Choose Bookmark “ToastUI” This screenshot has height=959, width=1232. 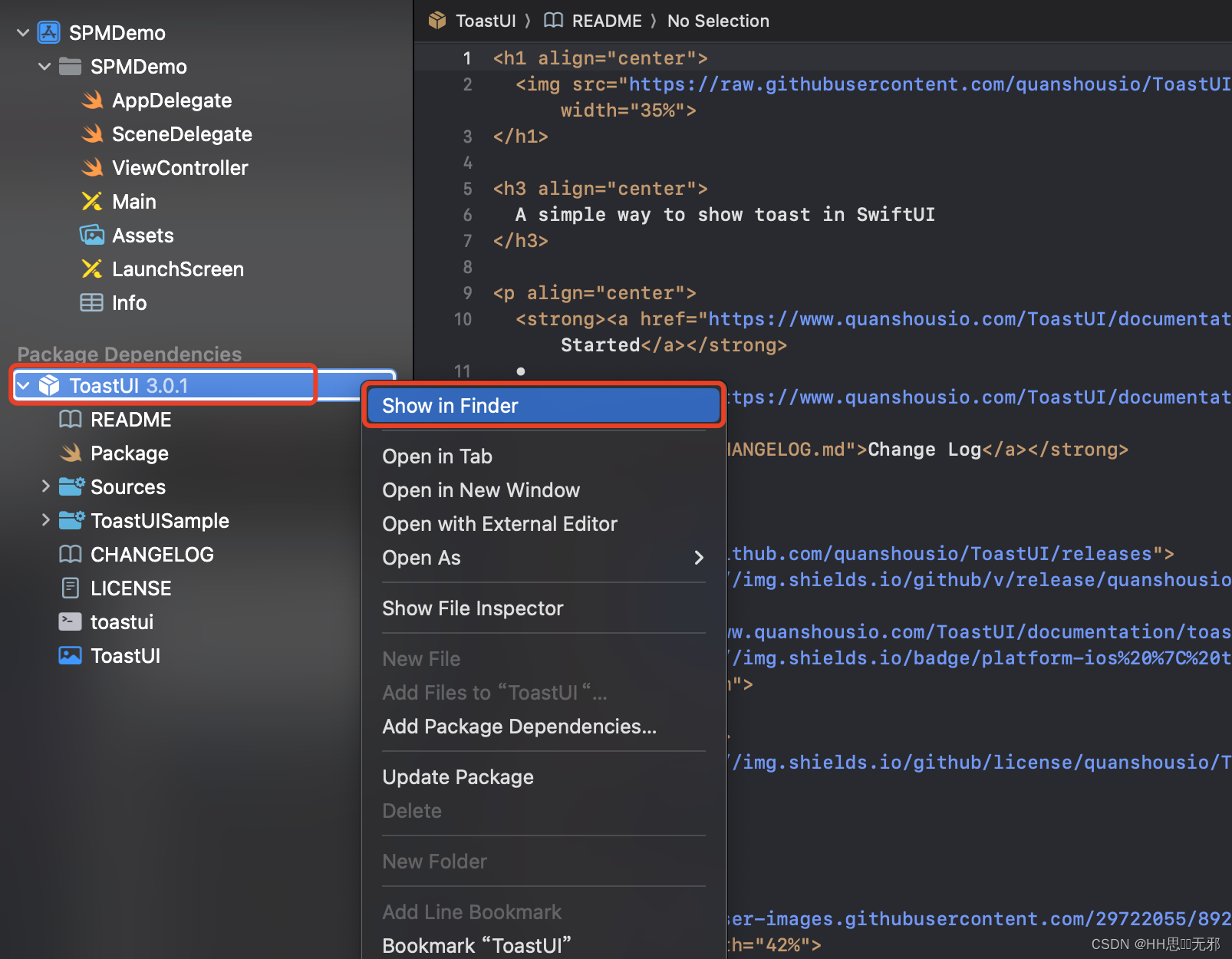click(544, 945)
